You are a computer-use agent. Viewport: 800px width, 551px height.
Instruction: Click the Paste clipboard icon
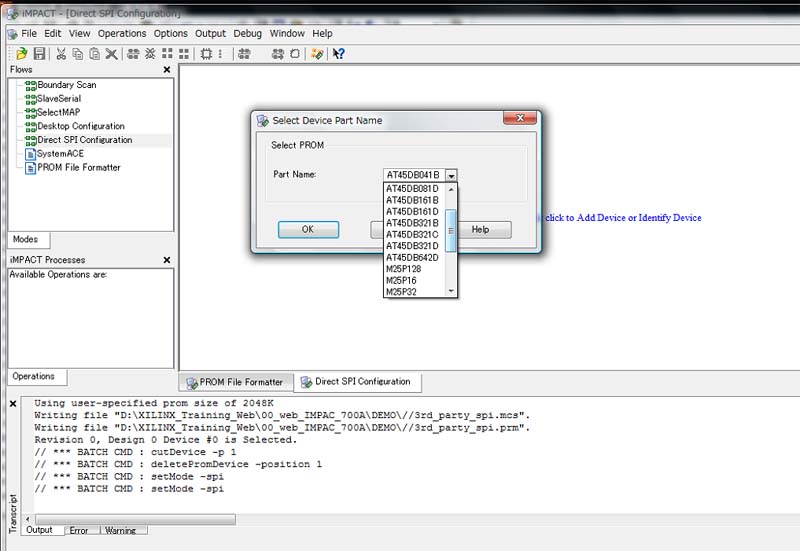coord(94,54)
